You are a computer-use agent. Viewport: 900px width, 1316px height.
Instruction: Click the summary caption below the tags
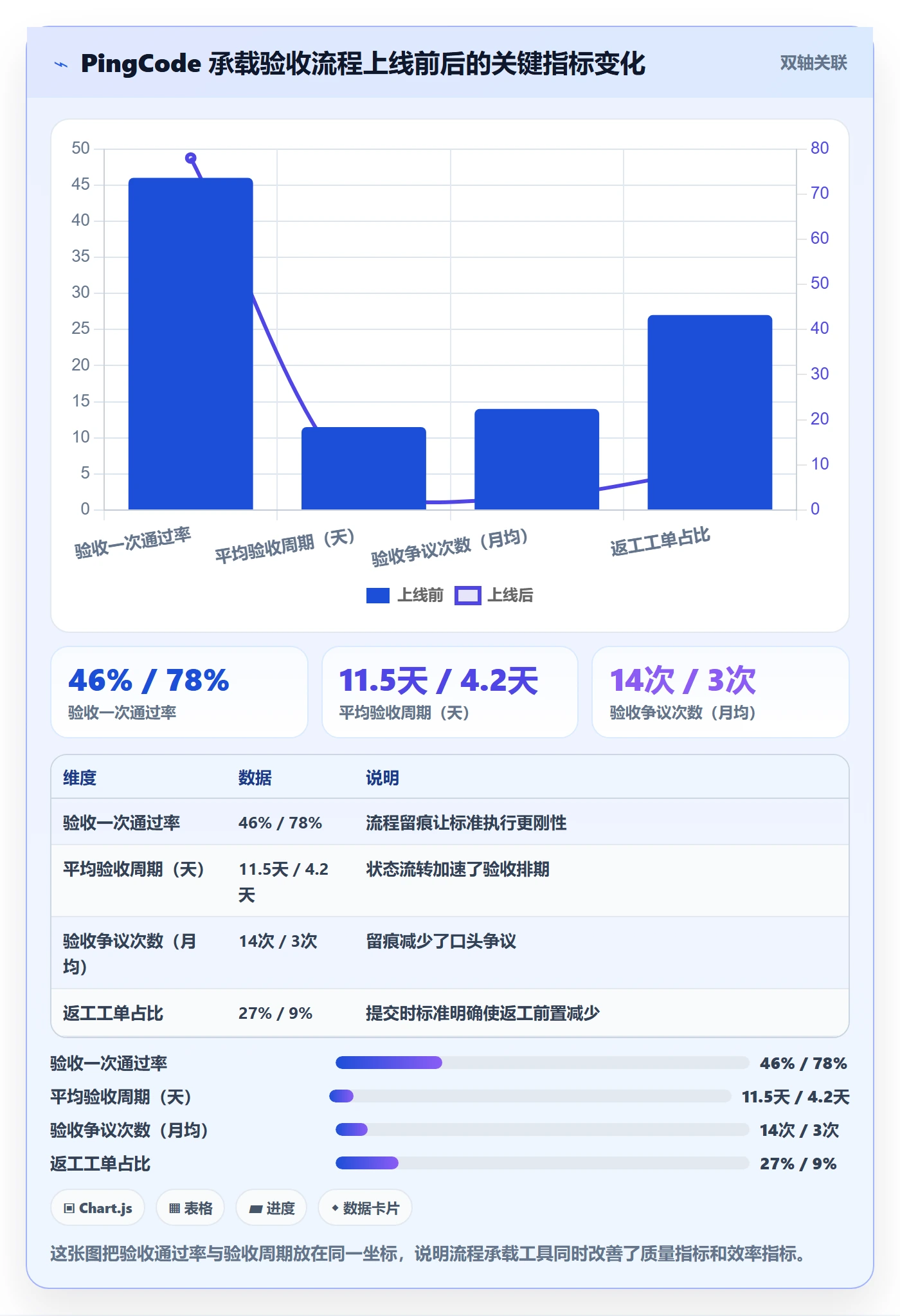[x=429, y=1254]
